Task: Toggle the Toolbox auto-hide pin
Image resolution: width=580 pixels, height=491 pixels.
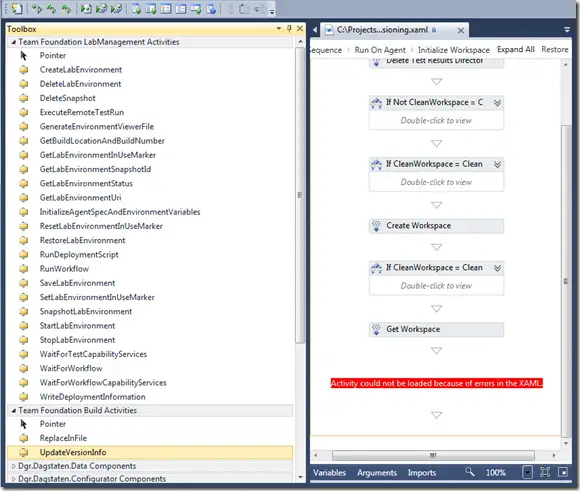Action: click(x=289, y=28)
